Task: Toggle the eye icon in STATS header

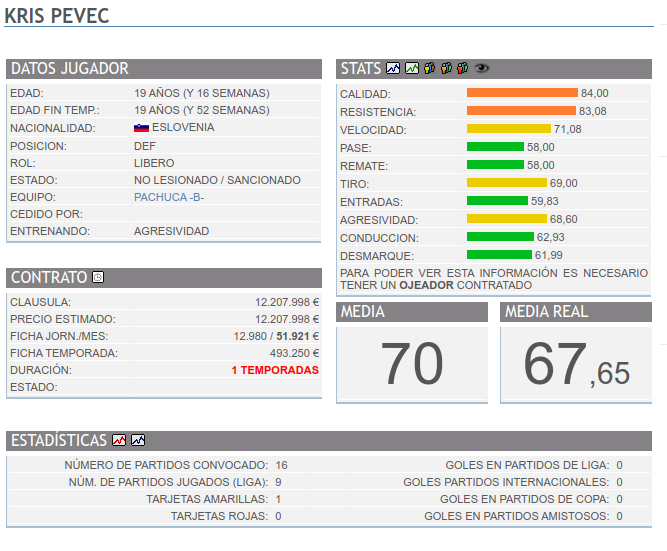Action: pyautogui.click(x=482, y=69)
